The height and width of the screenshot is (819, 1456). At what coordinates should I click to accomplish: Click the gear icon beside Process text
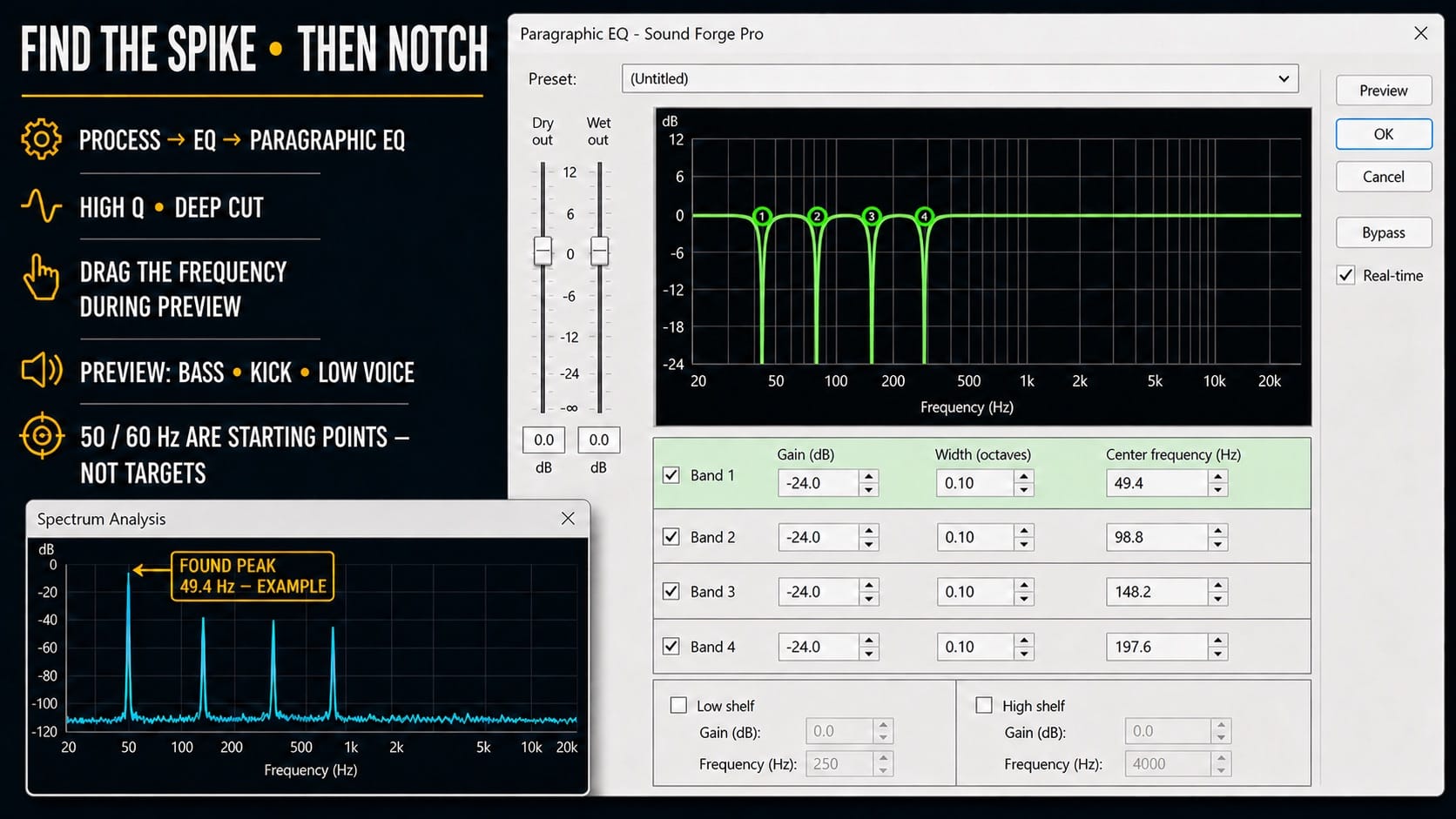(x=41, y=139)
